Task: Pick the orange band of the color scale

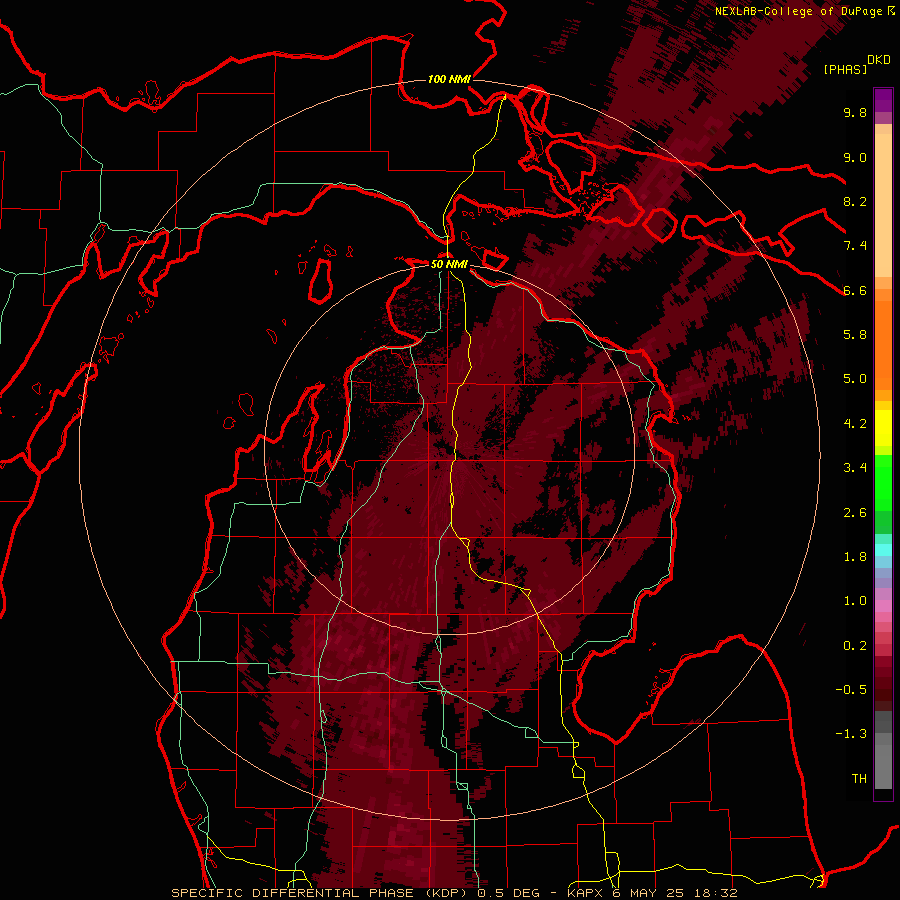Action: 883,344
